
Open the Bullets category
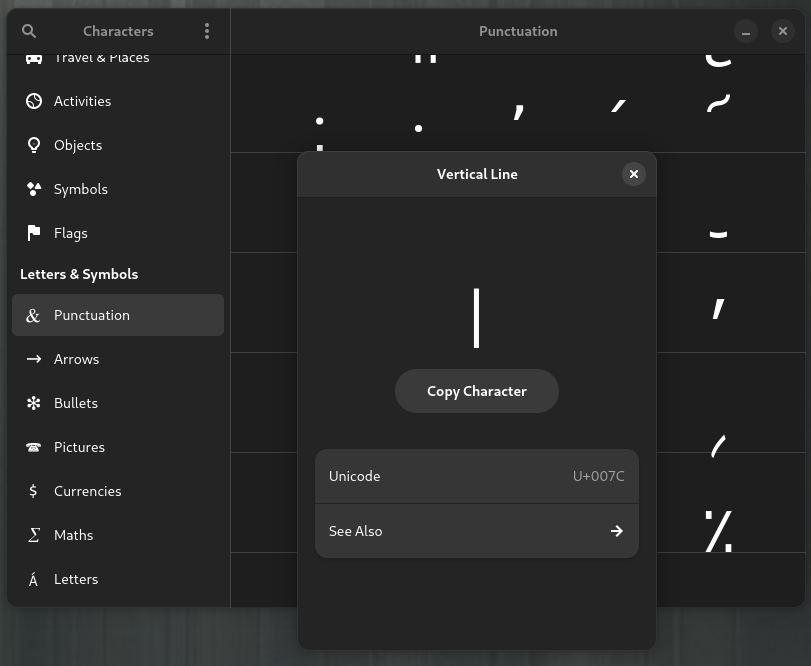click(118, 403)
